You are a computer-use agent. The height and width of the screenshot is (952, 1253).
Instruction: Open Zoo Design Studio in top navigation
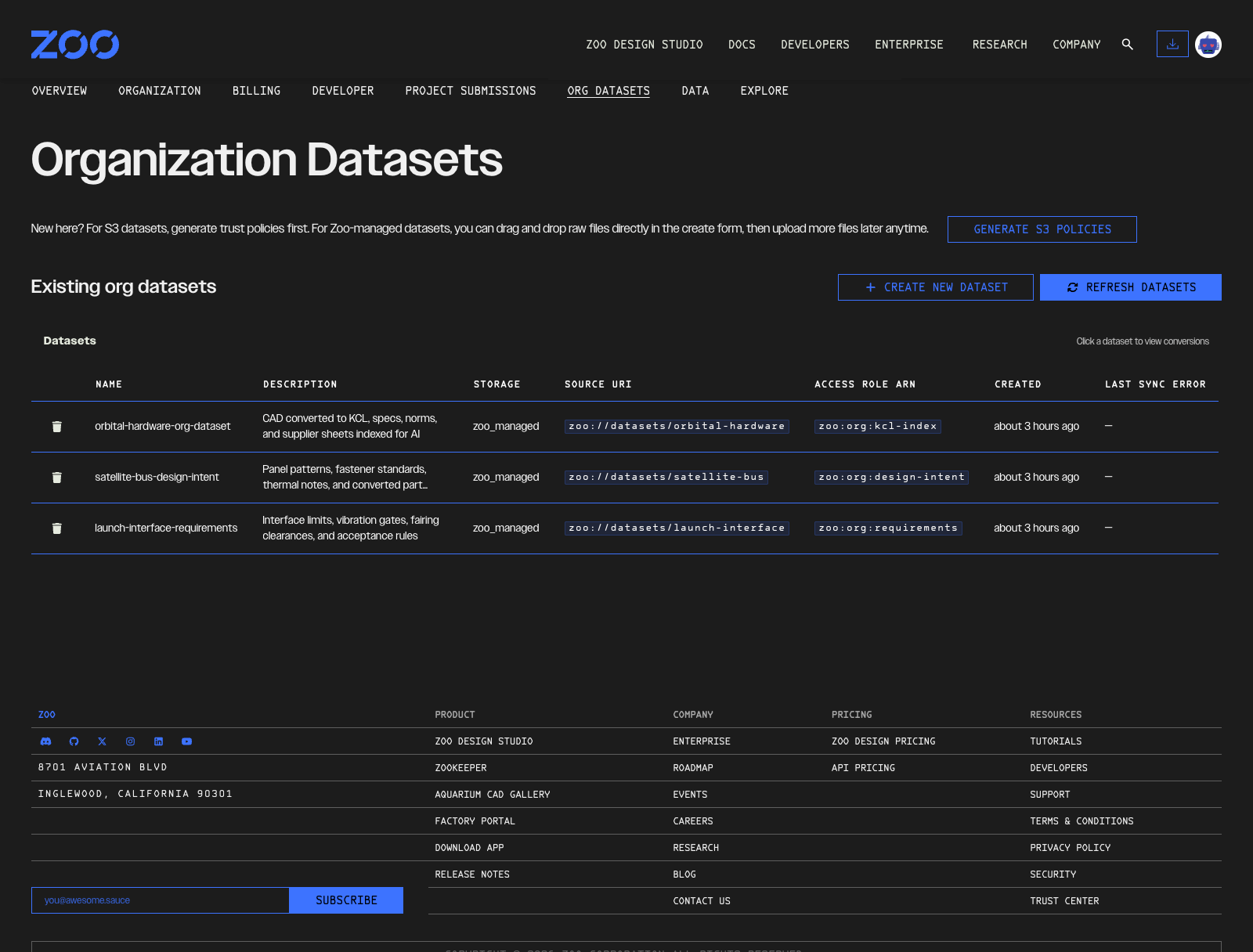[x=645, y=45]
